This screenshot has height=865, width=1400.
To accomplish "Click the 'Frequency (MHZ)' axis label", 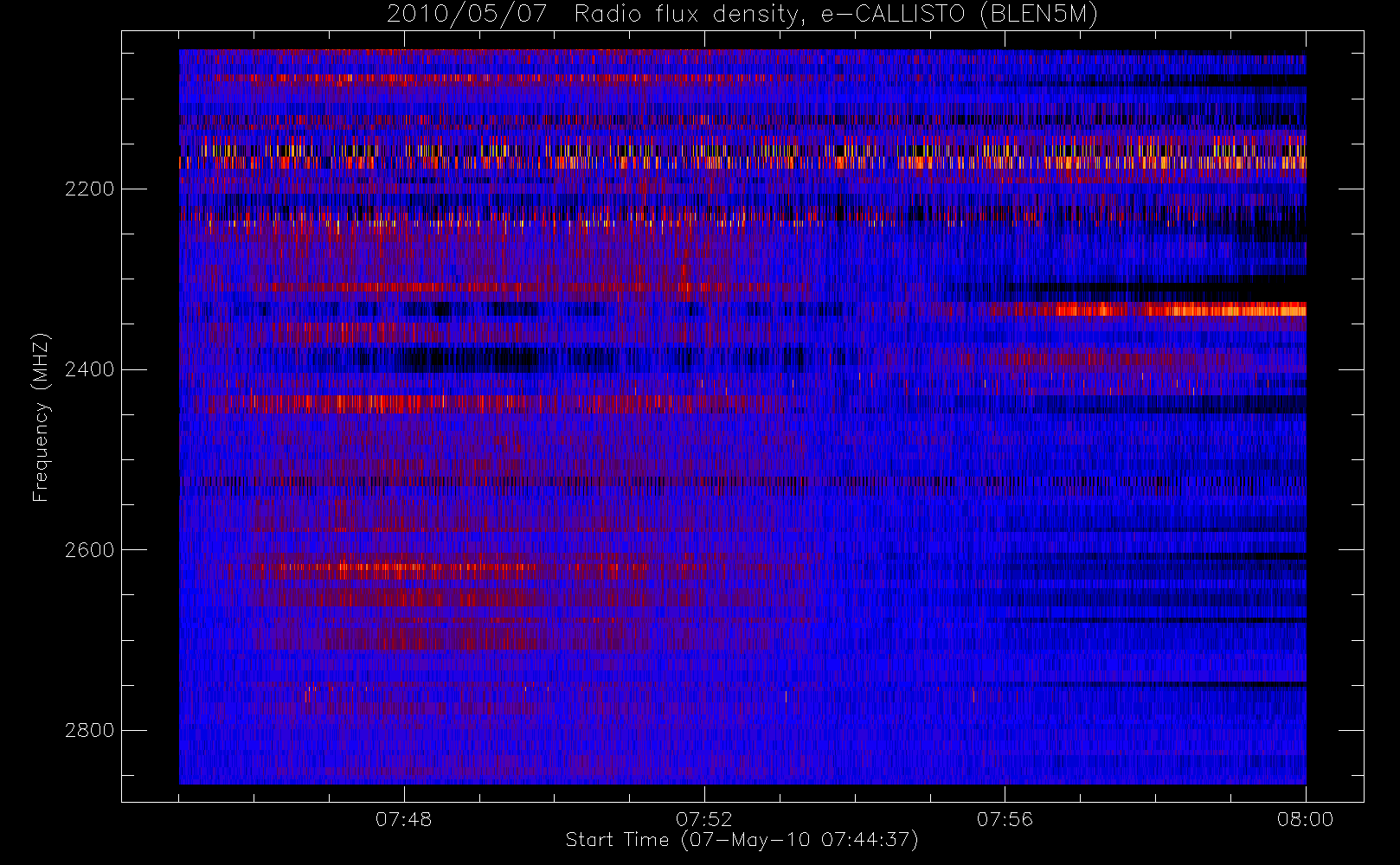I will pos(41,417).
